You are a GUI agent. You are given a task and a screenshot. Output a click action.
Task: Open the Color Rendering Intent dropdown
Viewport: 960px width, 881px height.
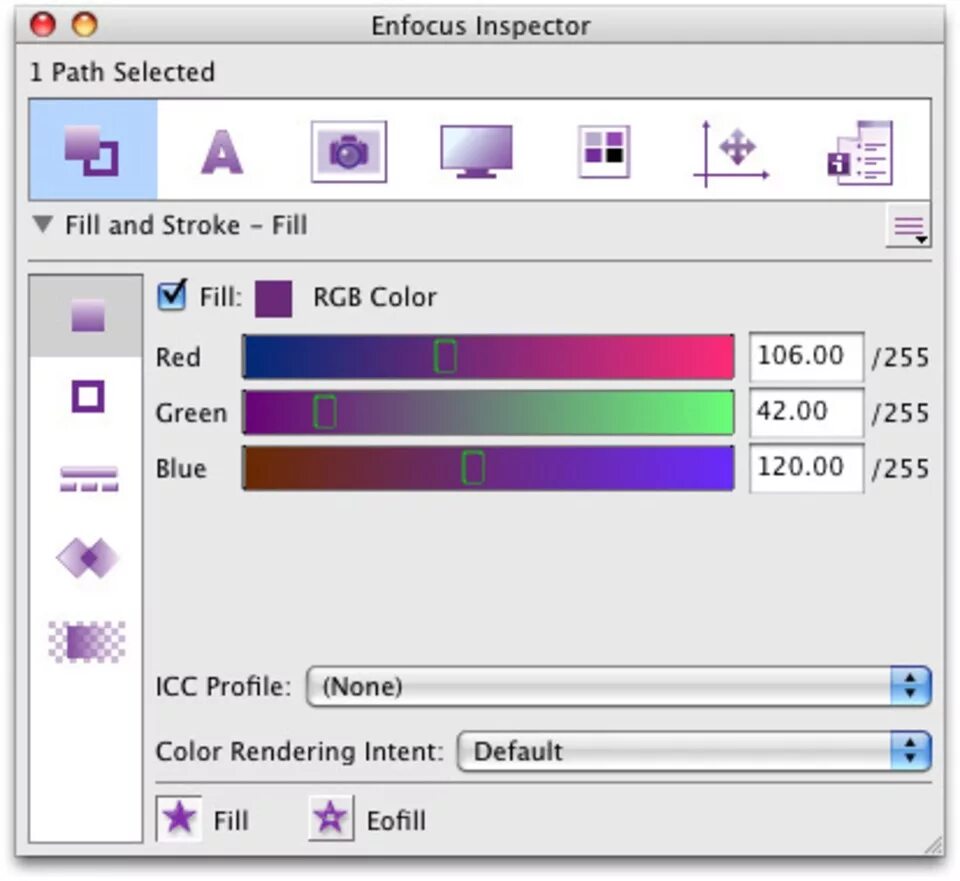pyautogui.click(x=694, y=751)
